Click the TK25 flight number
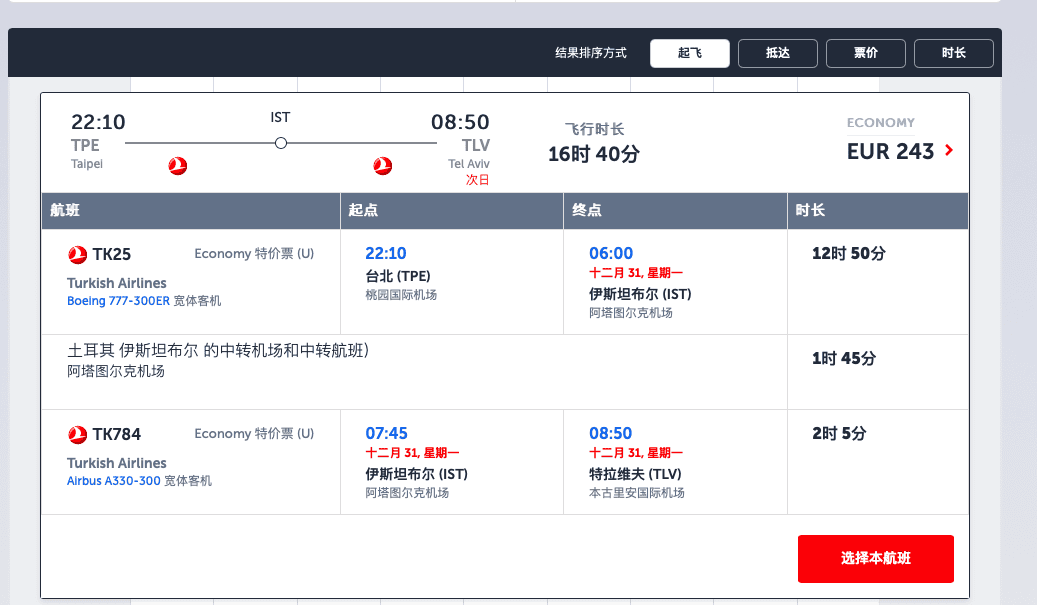Viewport: 1037px width, 605px height. pyautogui.click(x=112, y=255)
